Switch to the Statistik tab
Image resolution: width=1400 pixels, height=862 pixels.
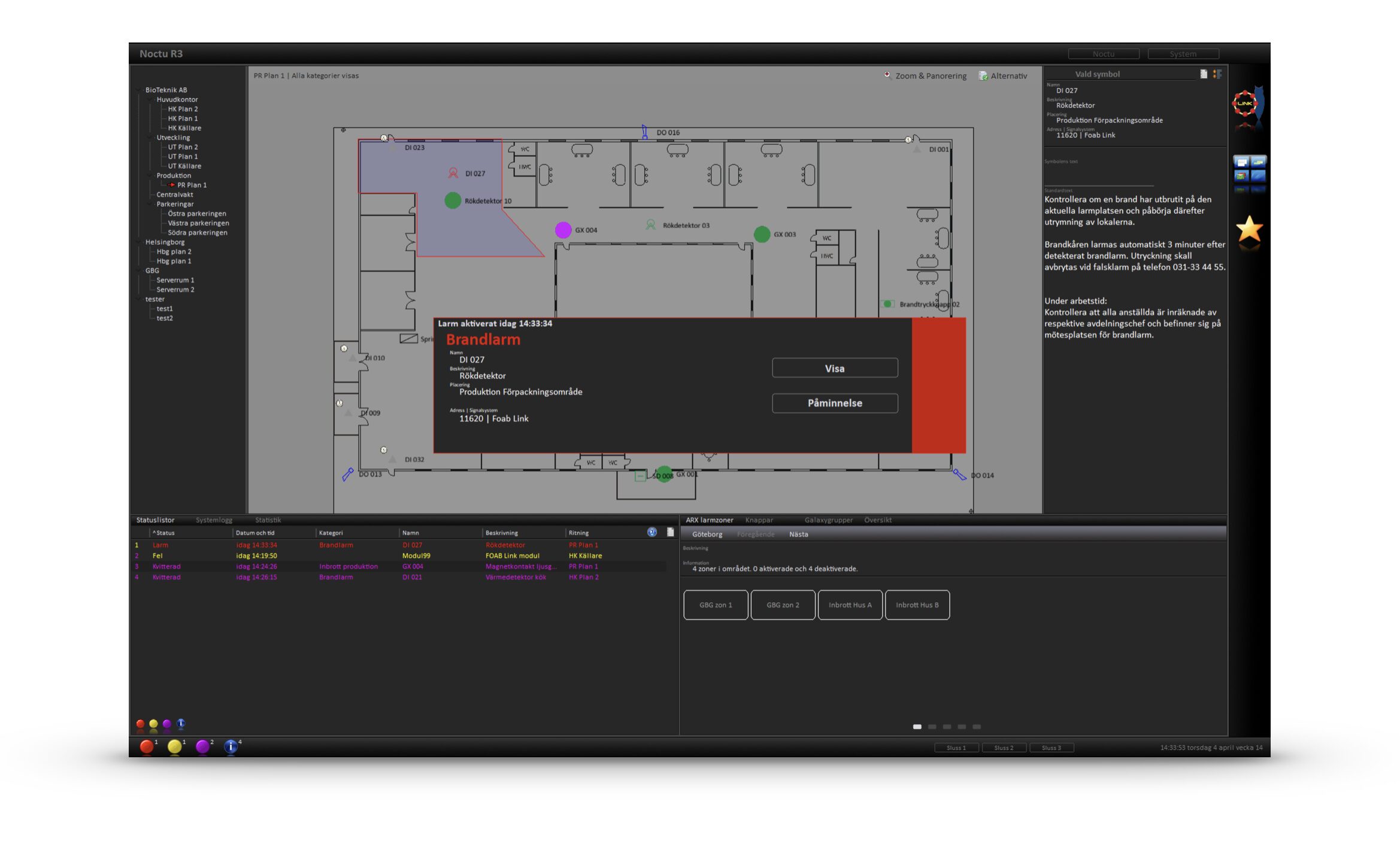coord(268,520)
